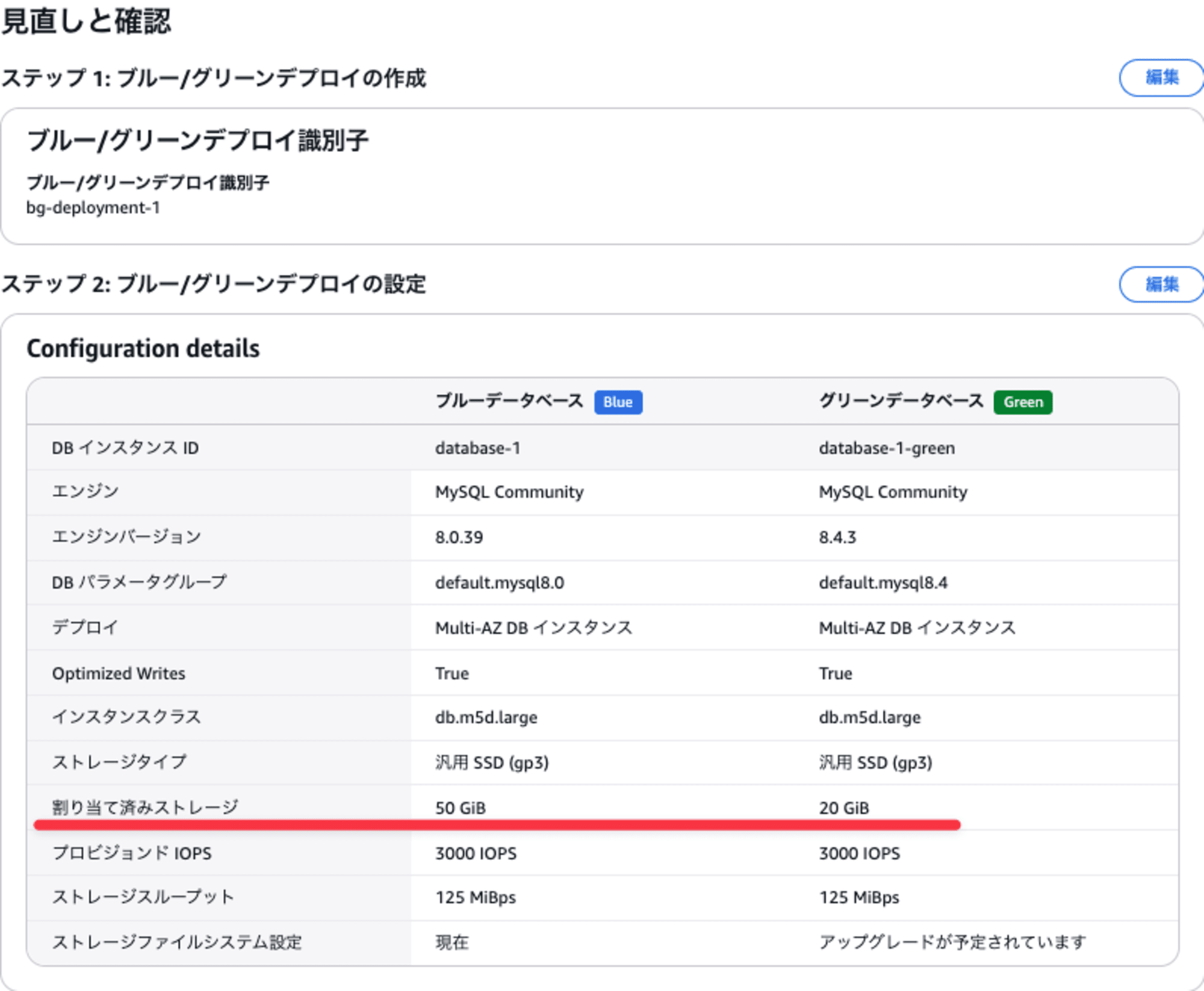
Task: Click the アップグレードが予定されています value
Action: point(952,942)
